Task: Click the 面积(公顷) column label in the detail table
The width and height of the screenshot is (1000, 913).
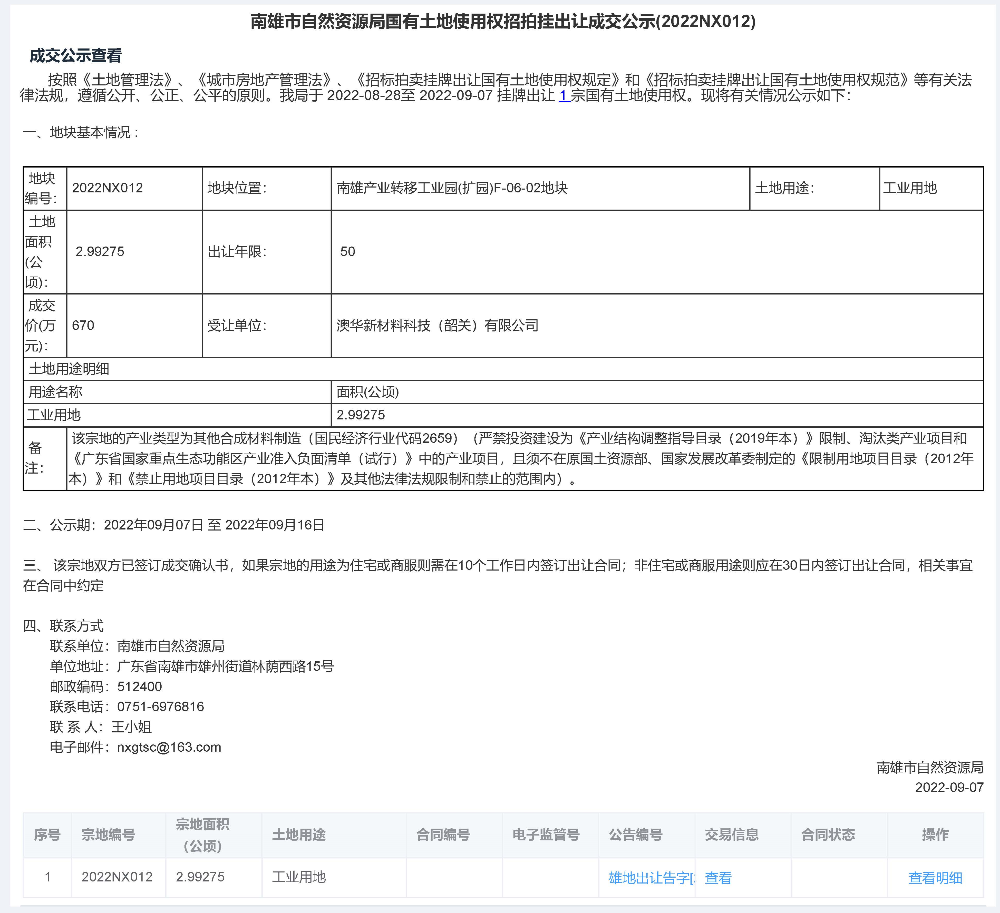Action: click(x=368, y=391)
